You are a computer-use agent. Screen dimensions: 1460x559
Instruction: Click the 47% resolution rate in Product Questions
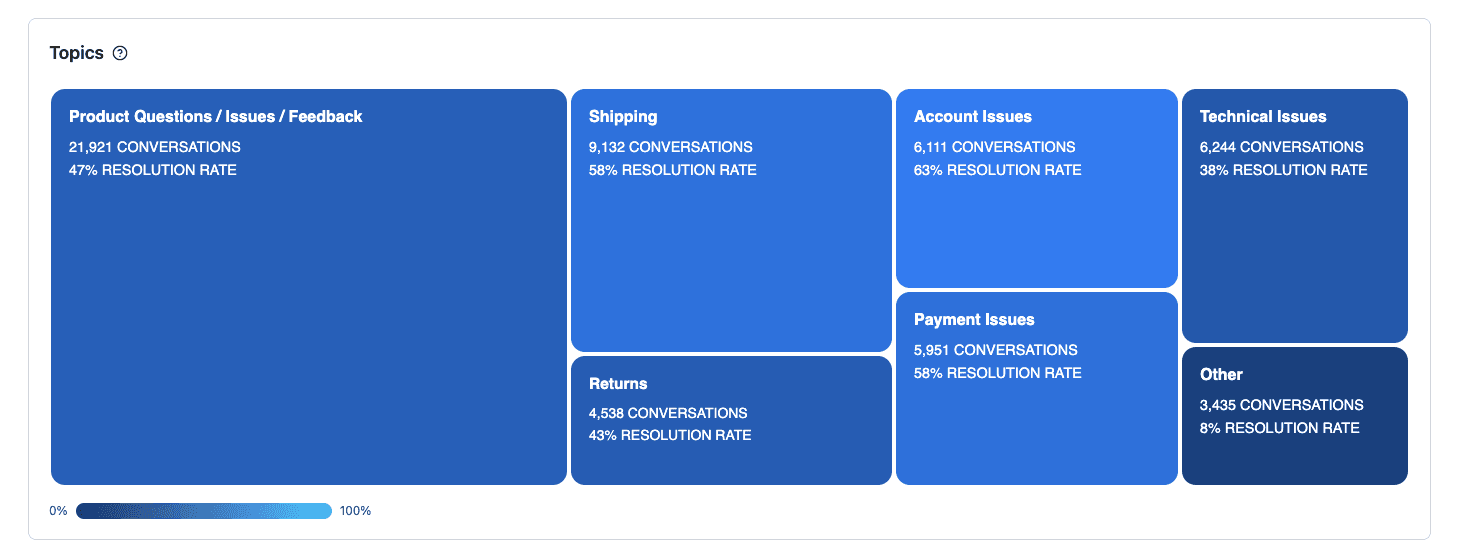[152, 170]
